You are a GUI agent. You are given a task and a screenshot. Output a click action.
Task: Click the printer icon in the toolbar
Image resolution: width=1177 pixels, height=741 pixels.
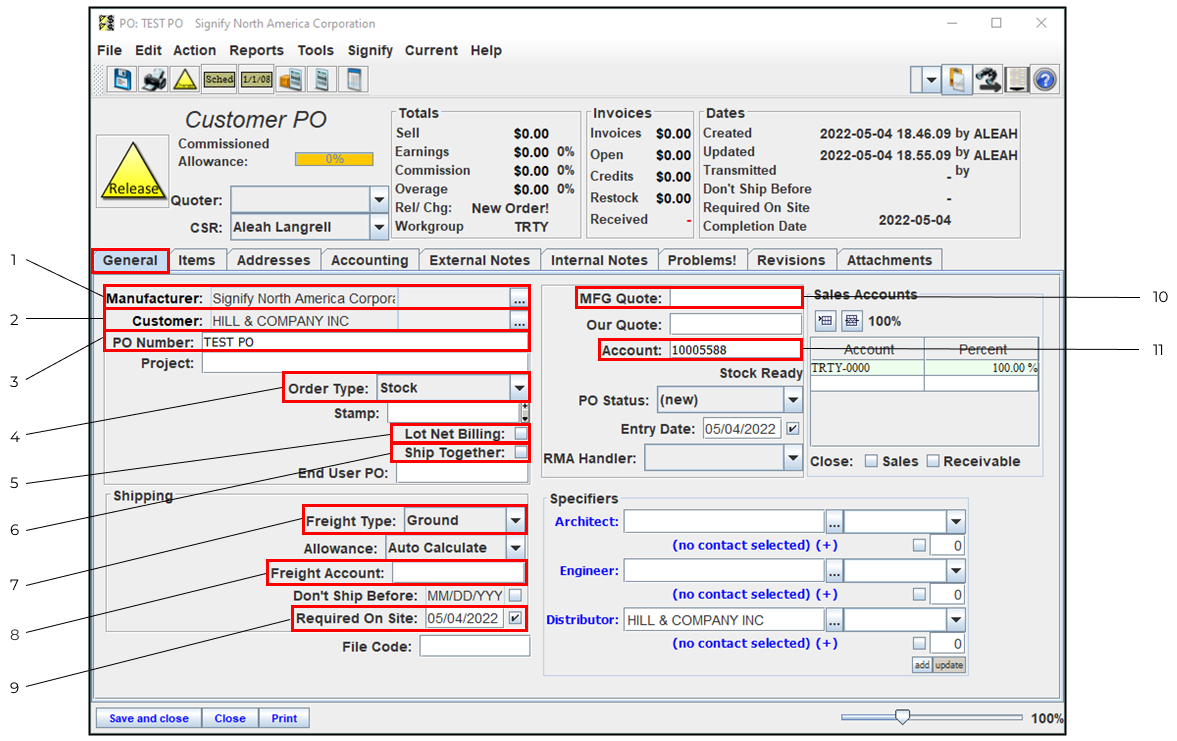pyautogui.click(x=154, y=80)
